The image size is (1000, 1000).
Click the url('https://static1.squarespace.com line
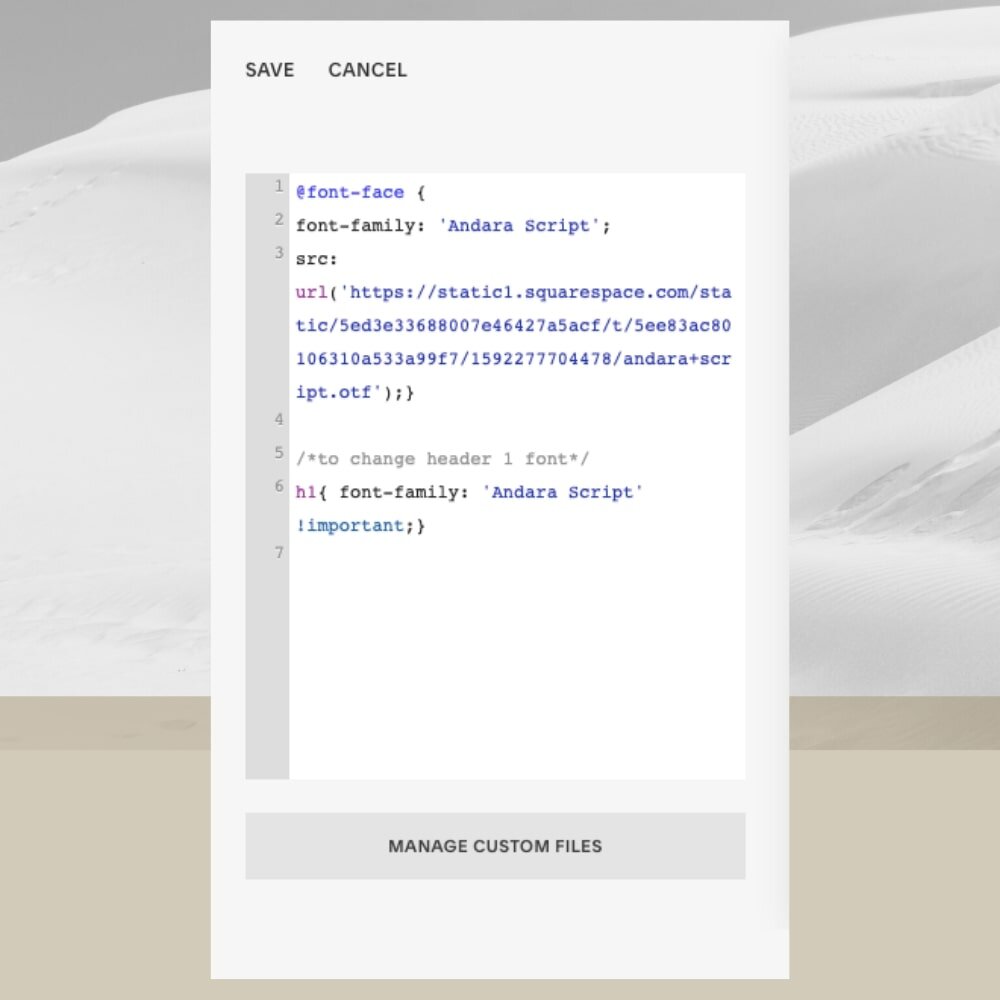pyautogui.click(x=513, y=293)
